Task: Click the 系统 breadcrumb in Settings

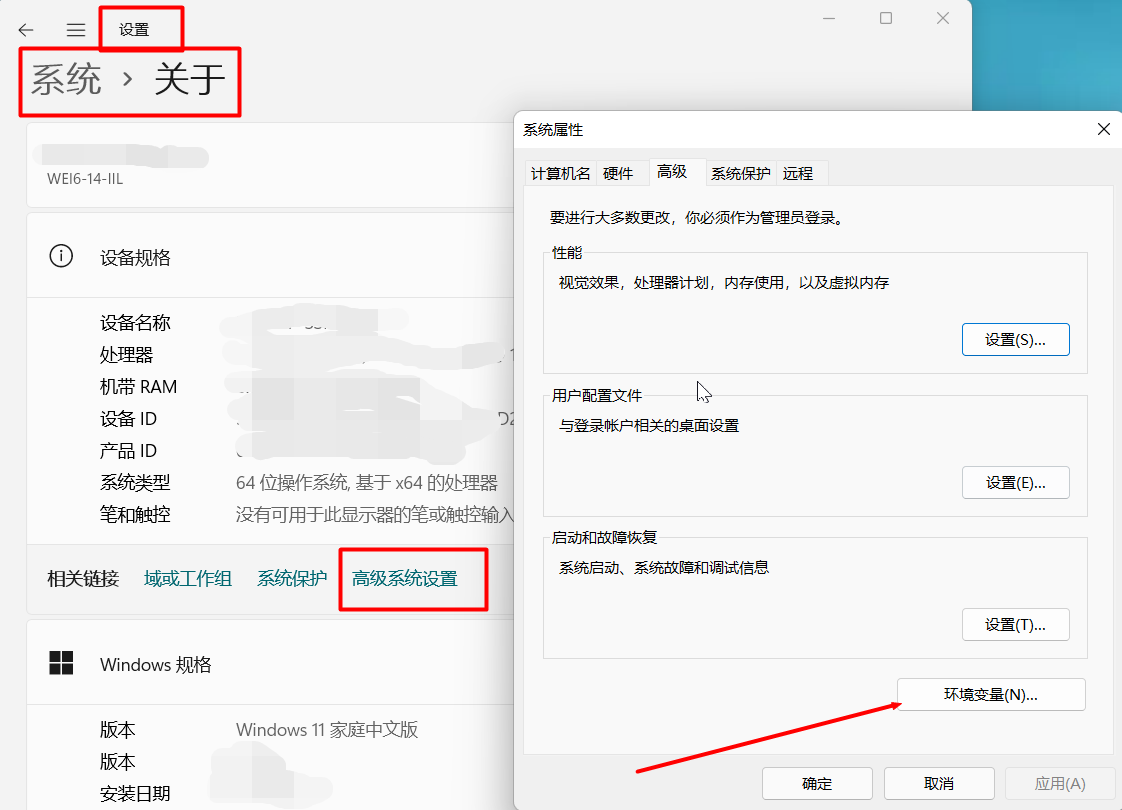Action: point(66,79)
